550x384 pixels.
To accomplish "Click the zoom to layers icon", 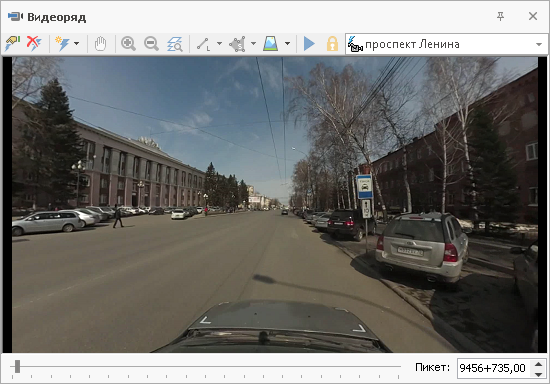I will click(x=175, y=44).
